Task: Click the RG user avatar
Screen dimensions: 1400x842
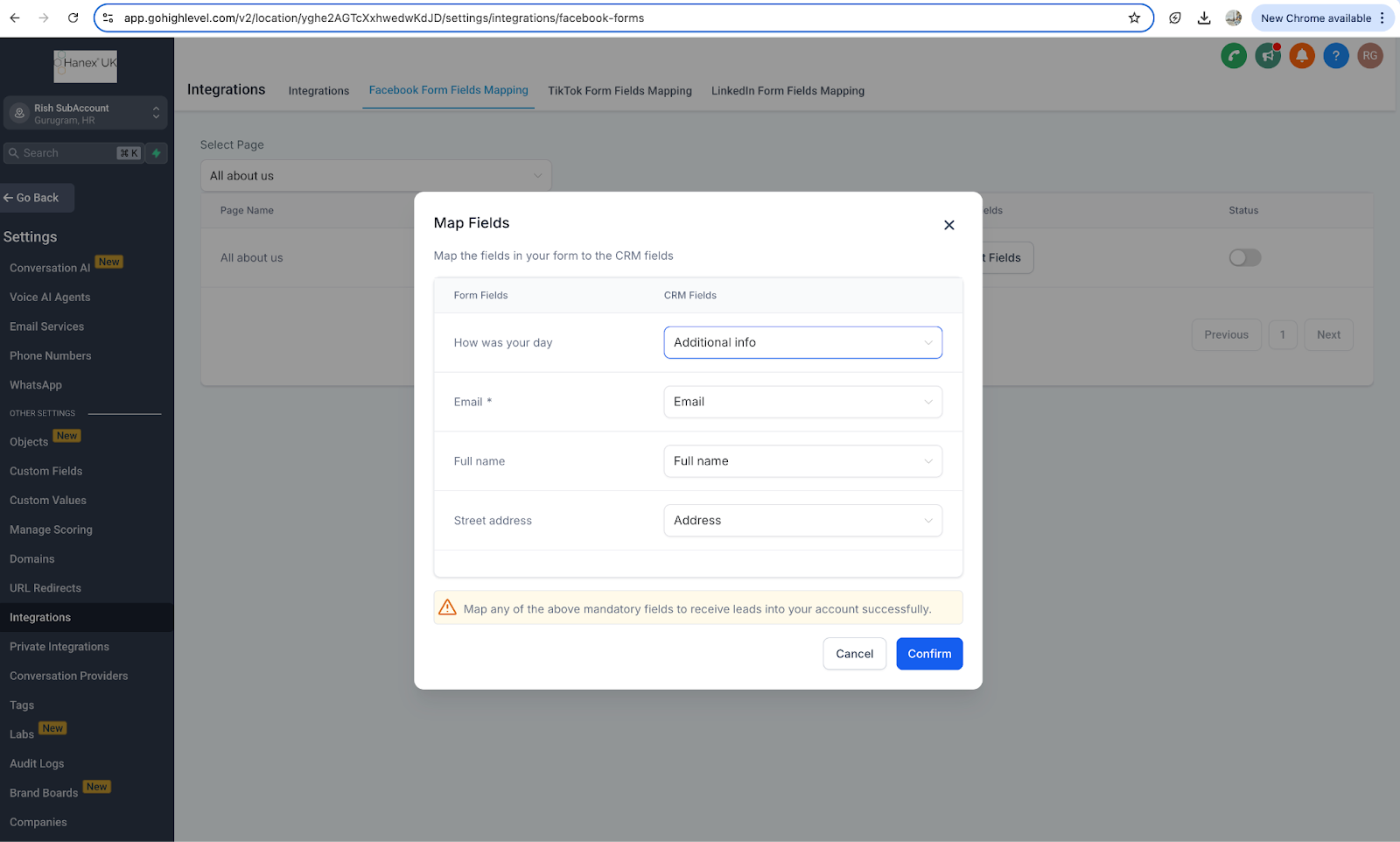Action: point(1370,56)
